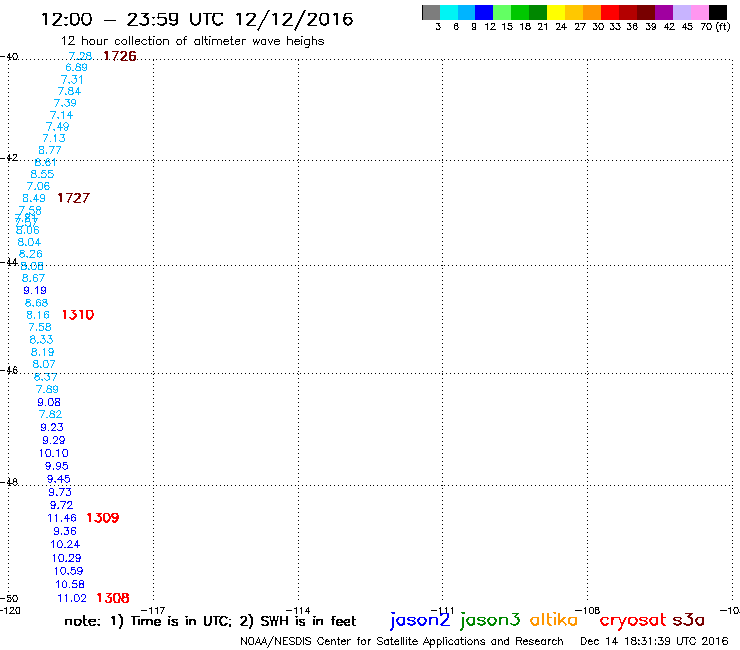The height and width of the screenshot is (650, 740).
Task: Pick the lavender swatch in the color scale
Action: 682,13
